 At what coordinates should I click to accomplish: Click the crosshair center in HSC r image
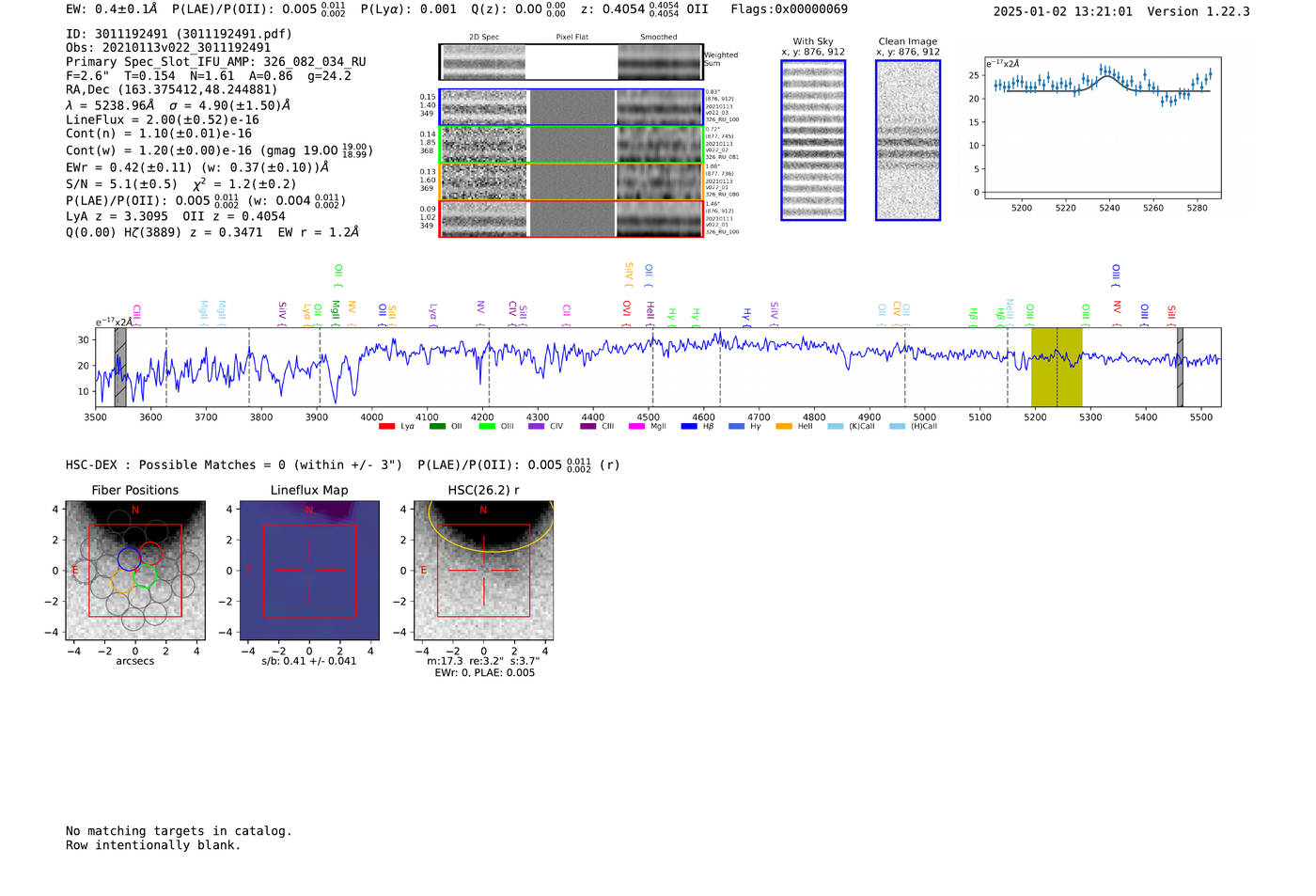[x=483, y=570]
